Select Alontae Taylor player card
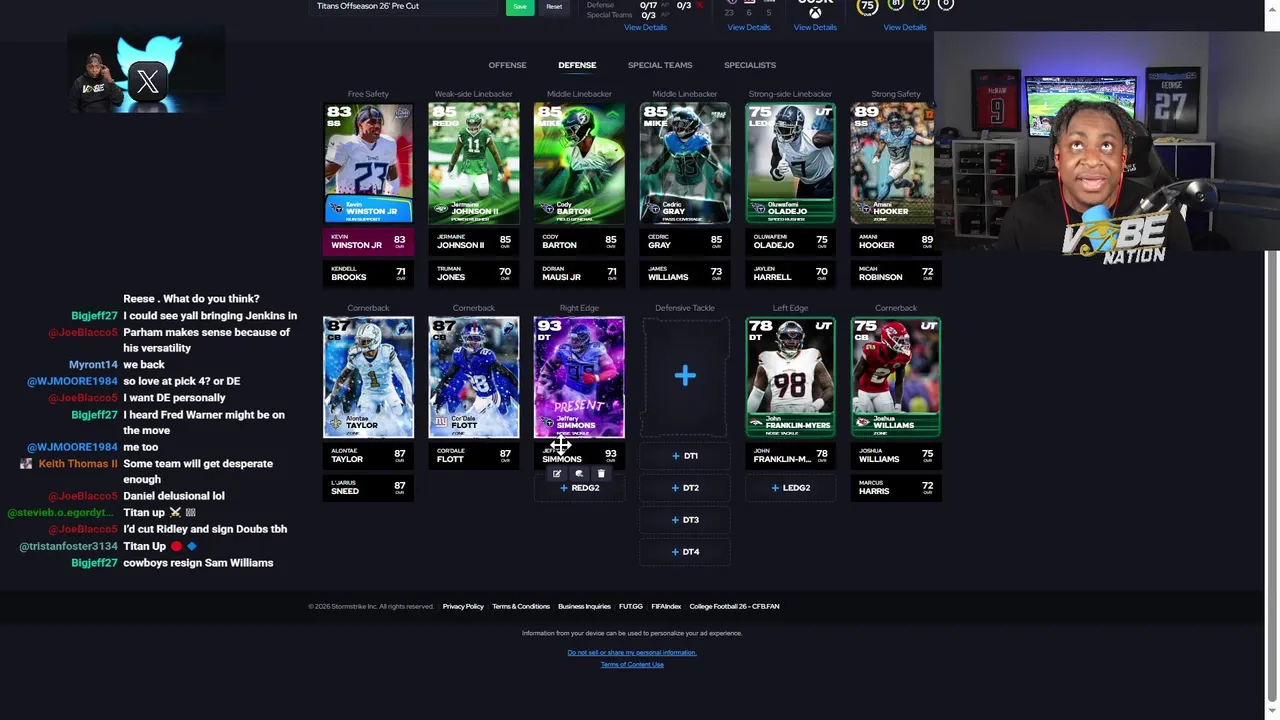1280x720 pixels. [x=368, y=377]
